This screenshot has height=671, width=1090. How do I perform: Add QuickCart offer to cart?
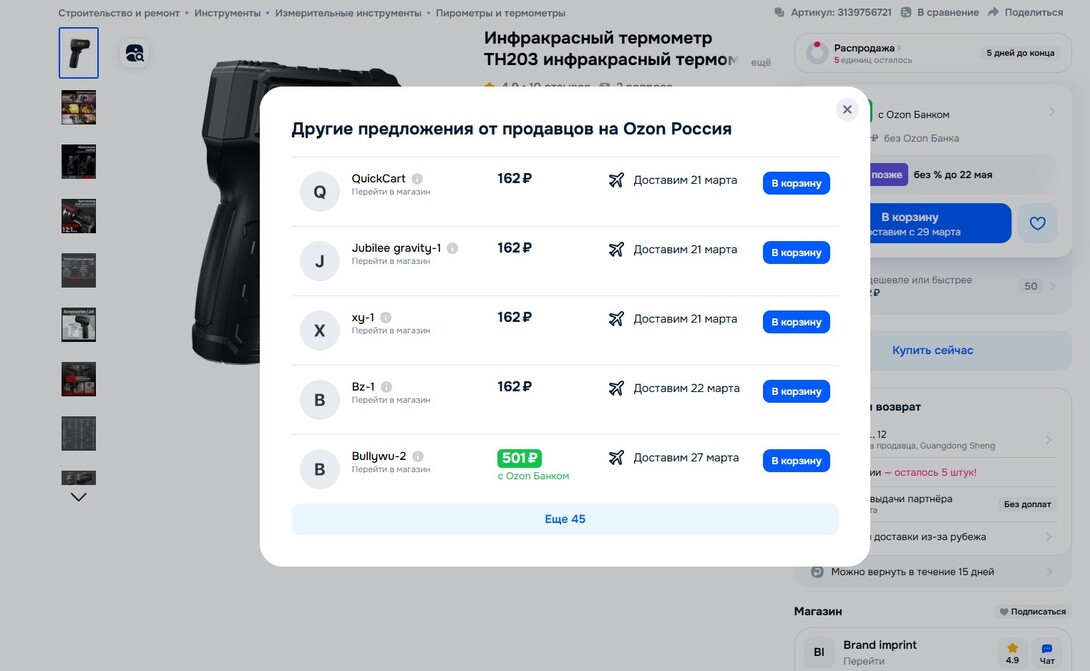796,183
